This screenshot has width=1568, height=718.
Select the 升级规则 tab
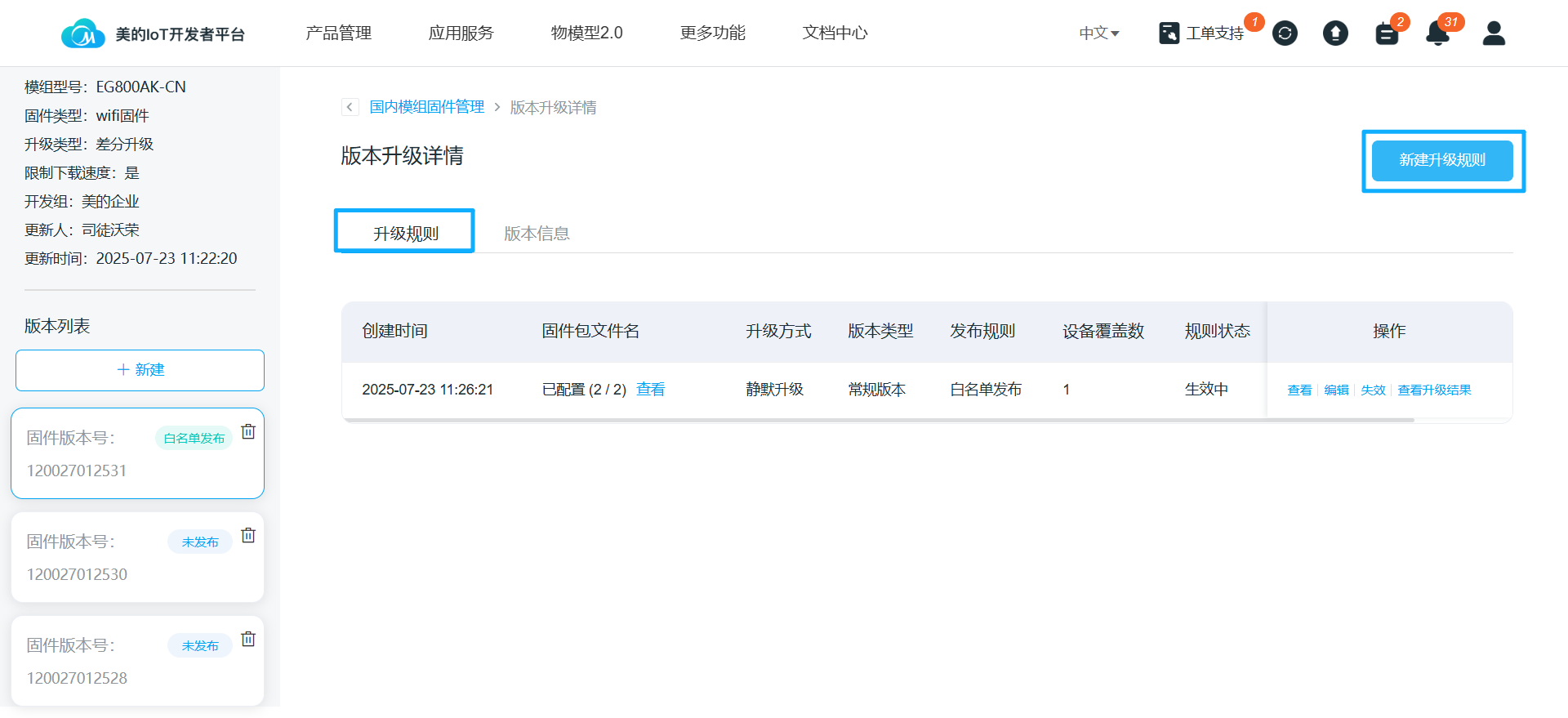406,234
